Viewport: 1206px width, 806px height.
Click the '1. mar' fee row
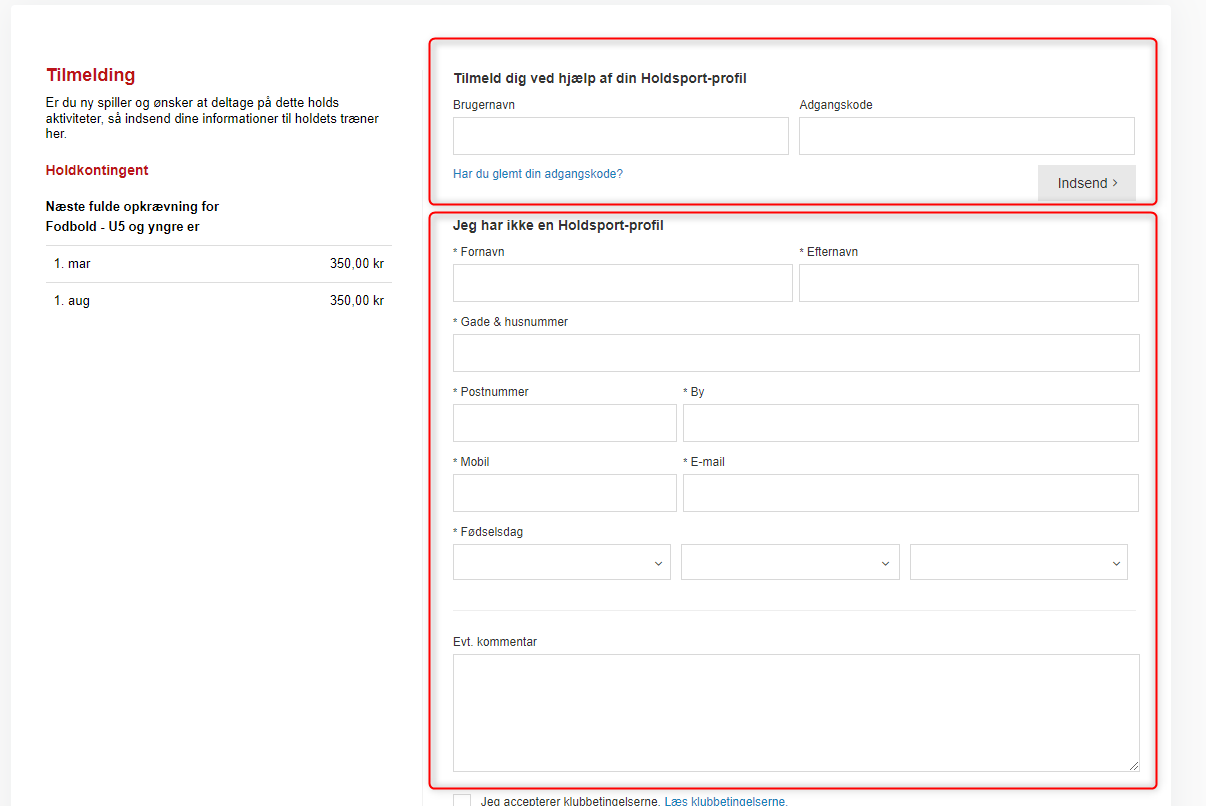(x=218, y=264)
